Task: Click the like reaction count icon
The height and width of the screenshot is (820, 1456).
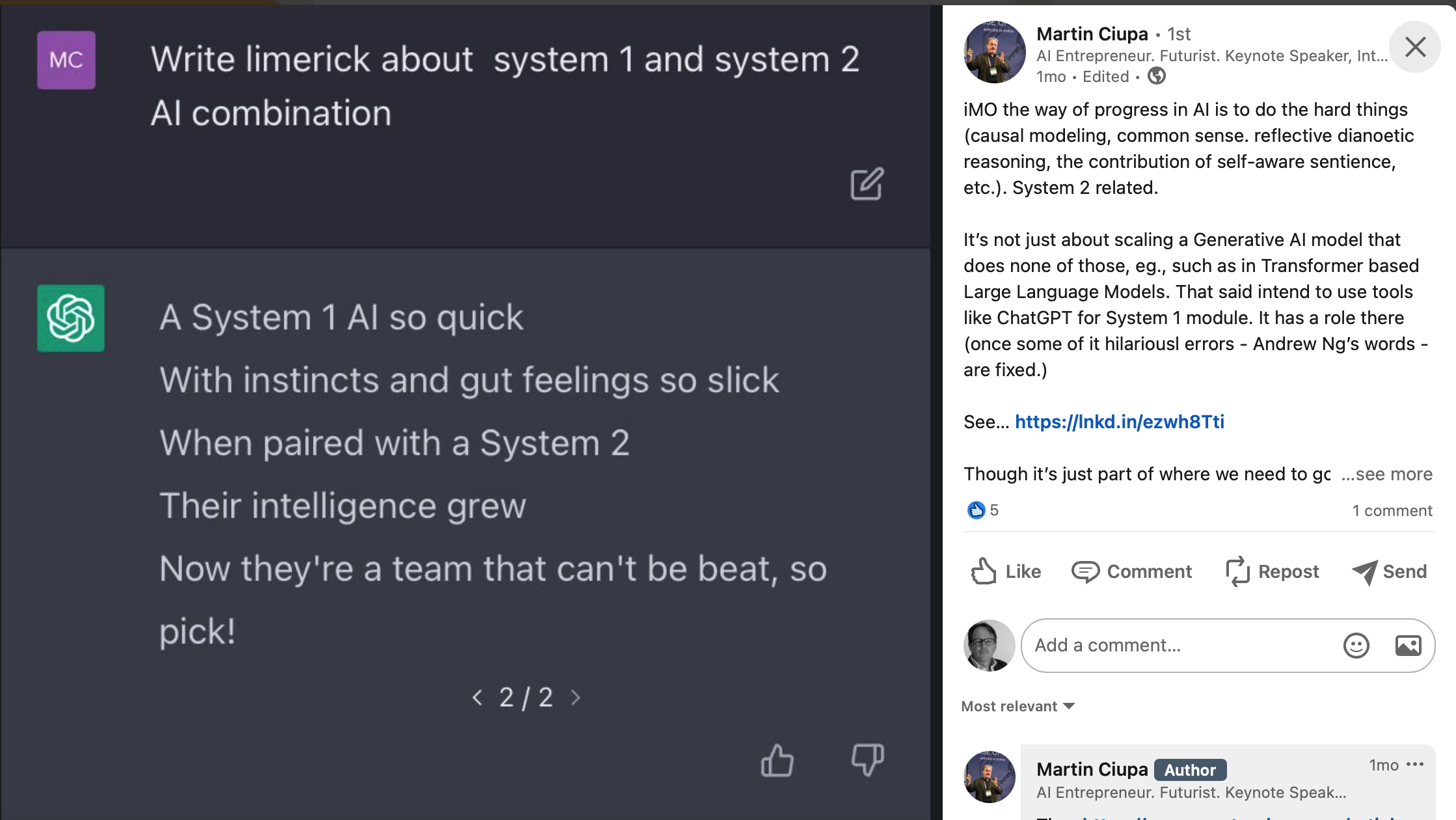Action: [x=976, y=510]
